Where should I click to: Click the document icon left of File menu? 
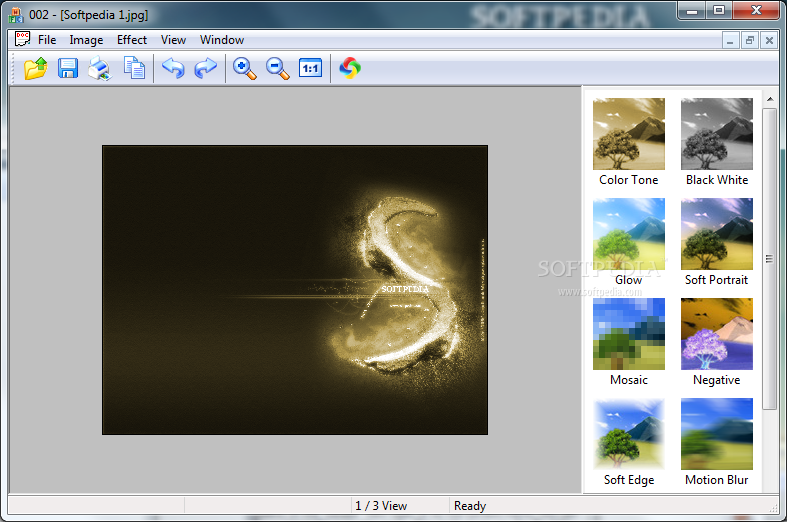tap(22, 39)
